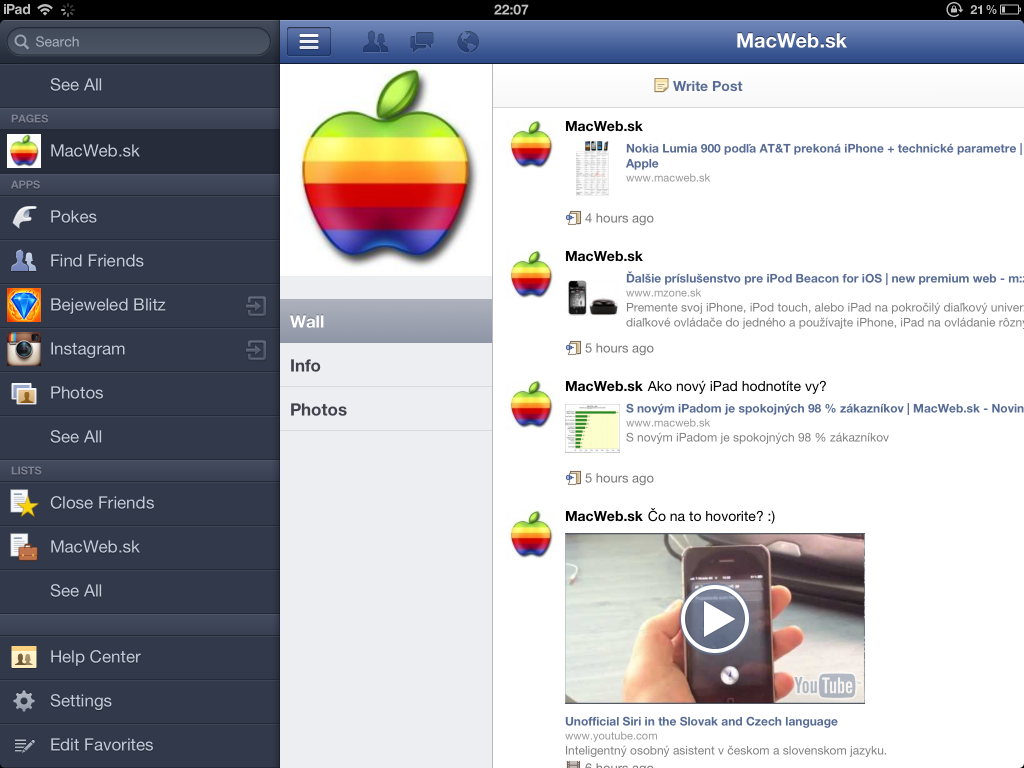
Task: Tap www.mzone.sk source text
Action: [664, 293]
